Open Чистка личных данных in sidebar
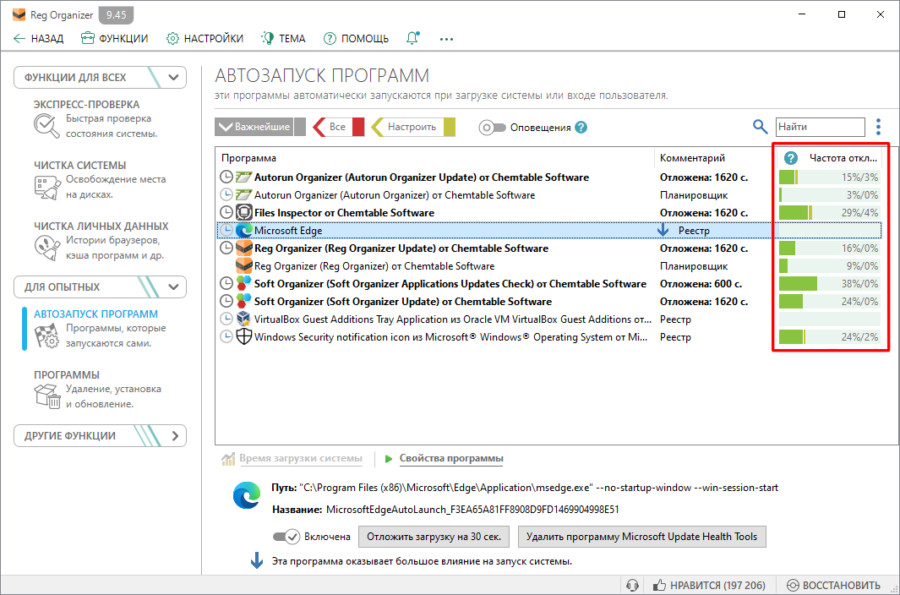Screen dimensions: 900x595 coord(100,241)
